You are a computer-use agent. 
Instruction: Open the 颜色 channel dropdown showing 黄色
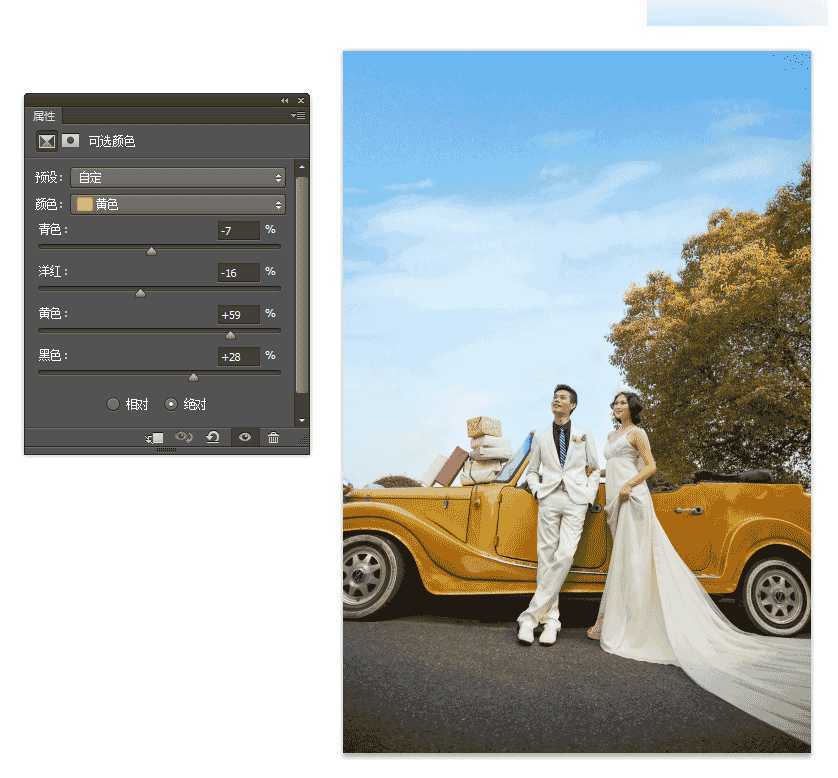pos(178,204)
